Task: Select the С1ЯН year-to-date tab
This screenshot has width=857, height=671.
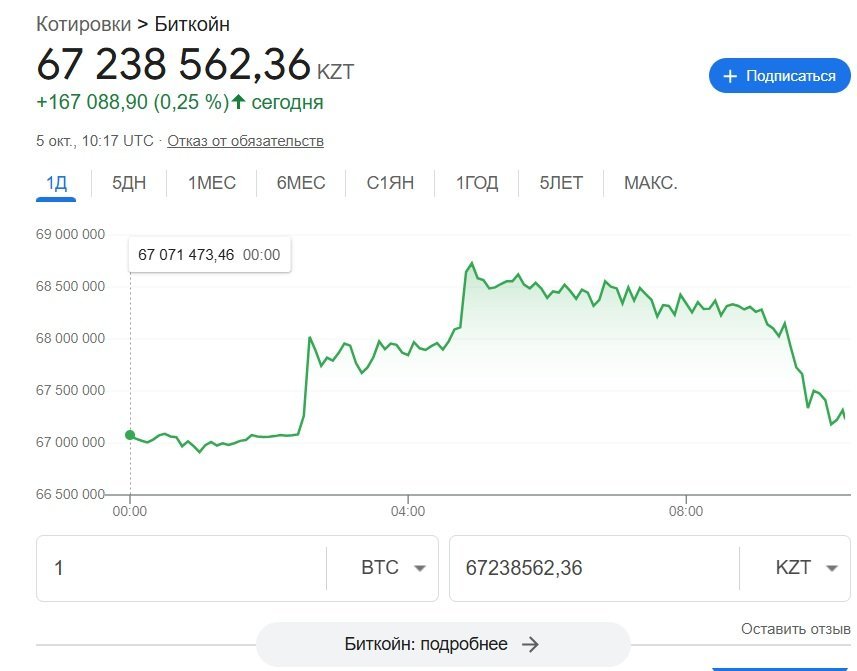Action: pos(390,183)
